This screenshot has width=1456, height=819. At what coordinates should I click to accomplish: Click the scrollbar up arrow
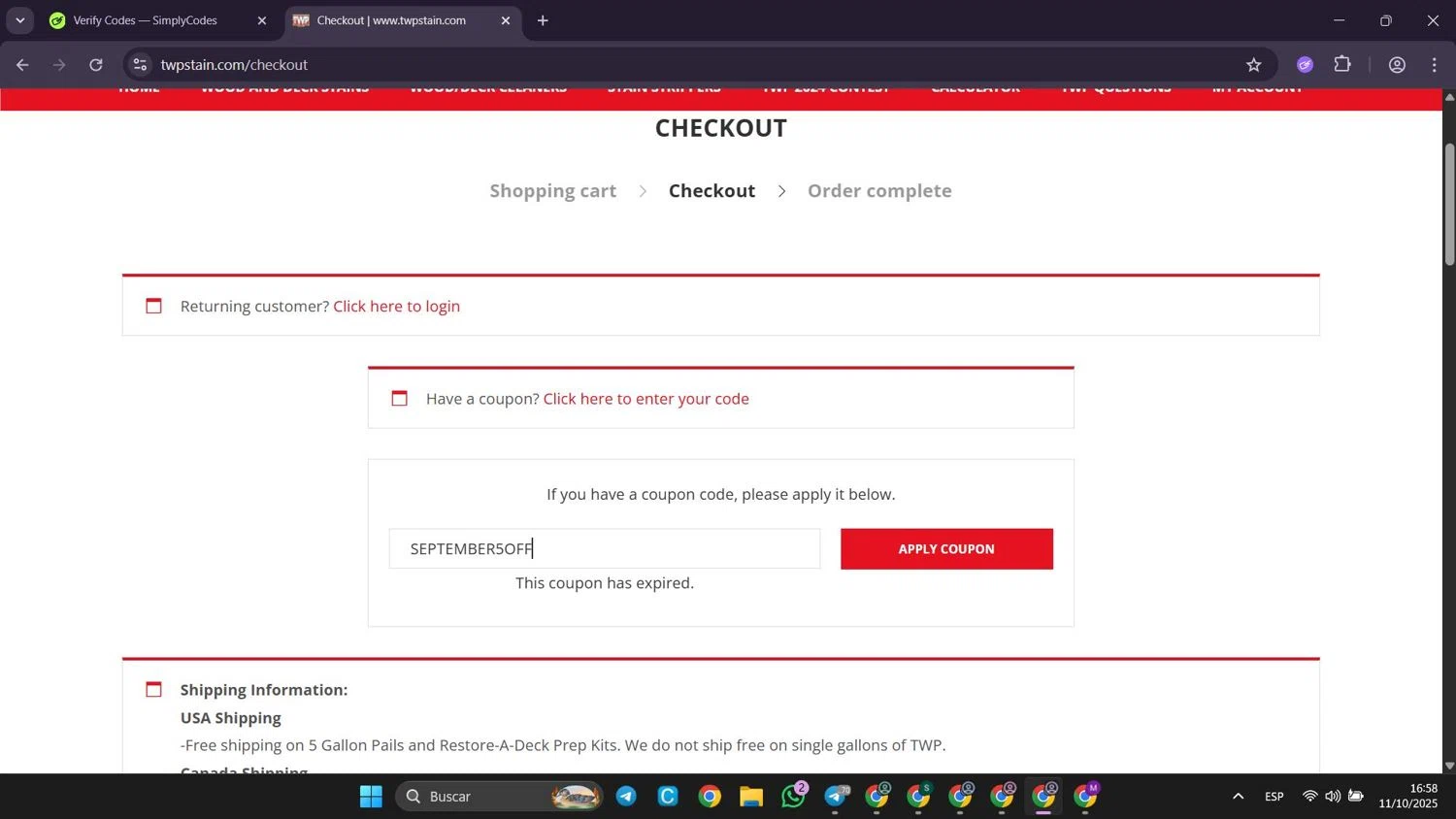(1449, 97)
